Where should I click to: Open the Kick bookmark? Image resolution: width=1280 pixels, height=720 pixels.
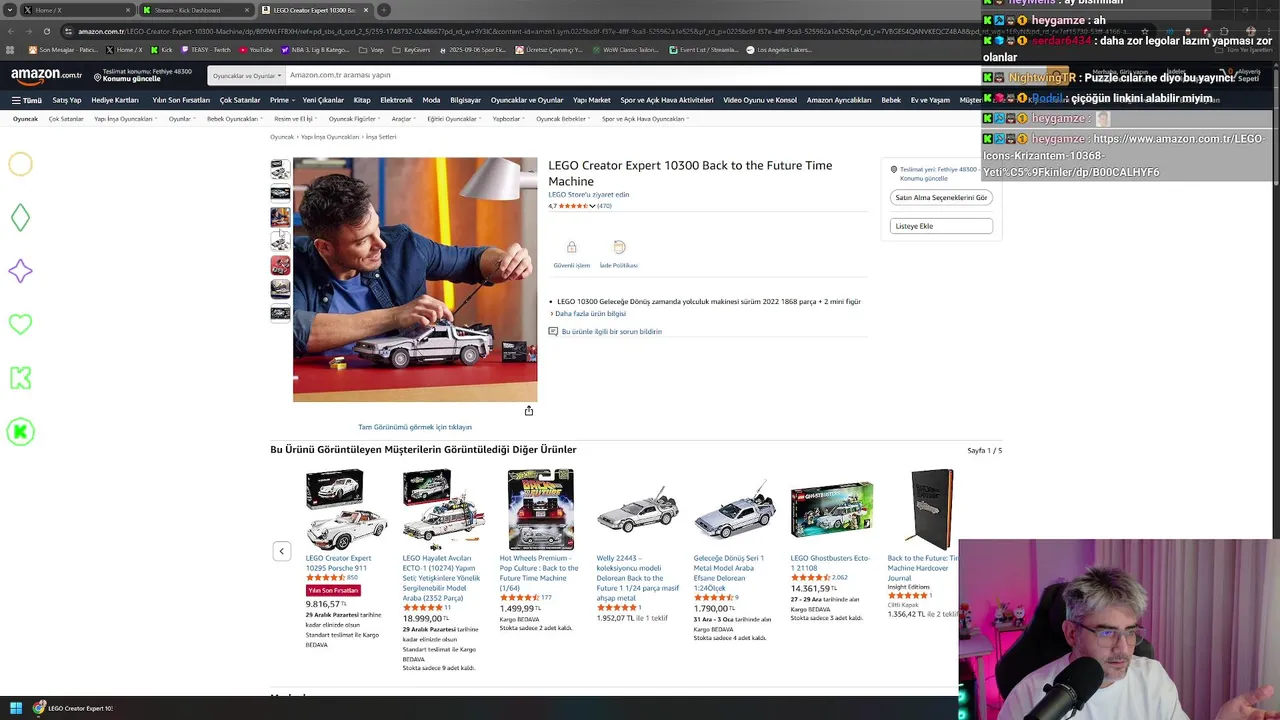(162, 49)
